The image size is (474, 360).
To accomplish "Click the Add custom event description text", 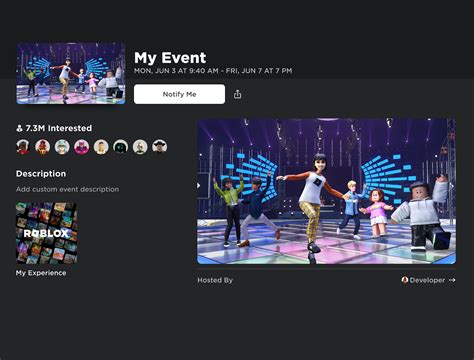I will coord(67,189).
